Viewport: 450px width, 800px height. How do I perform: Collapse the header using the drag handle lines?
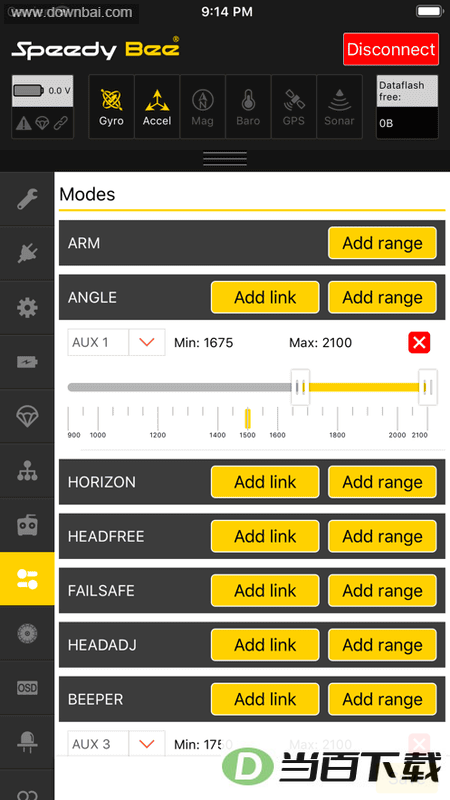pos(225,159)
